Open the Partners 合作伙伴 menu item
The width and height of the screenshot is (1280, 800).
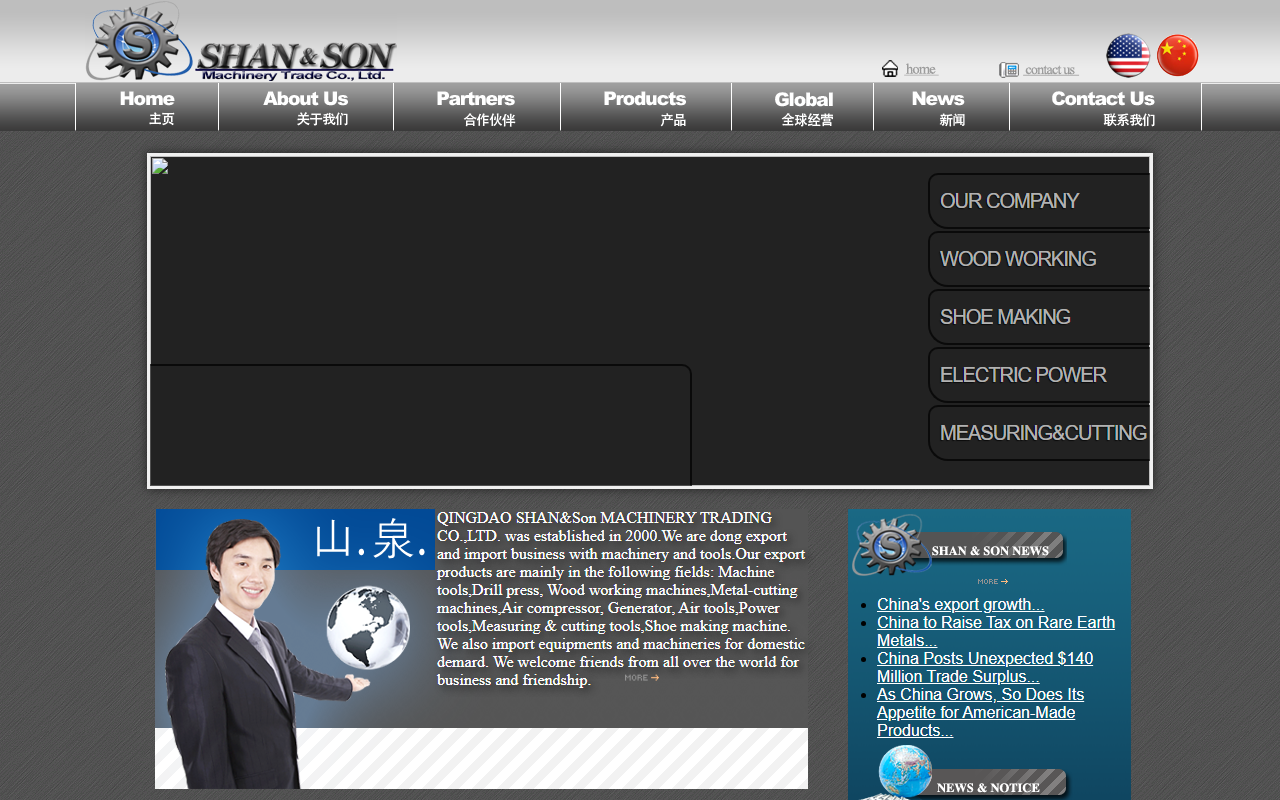point(477,107)
